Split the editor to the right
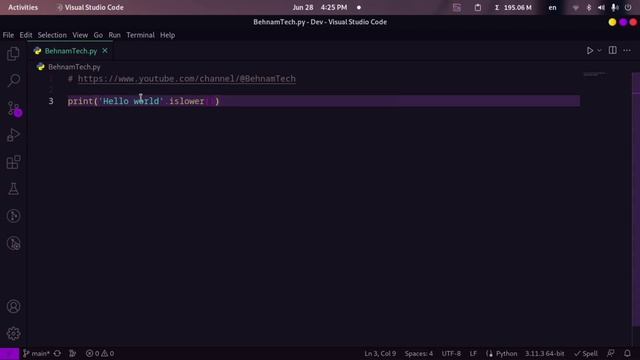Screen dimensions: 640x360 (612, 50)
